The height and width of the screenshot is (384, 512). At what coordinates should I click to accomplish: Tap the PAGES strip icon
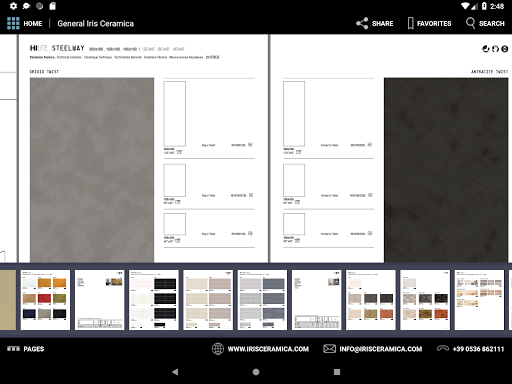tap(13, 349)
